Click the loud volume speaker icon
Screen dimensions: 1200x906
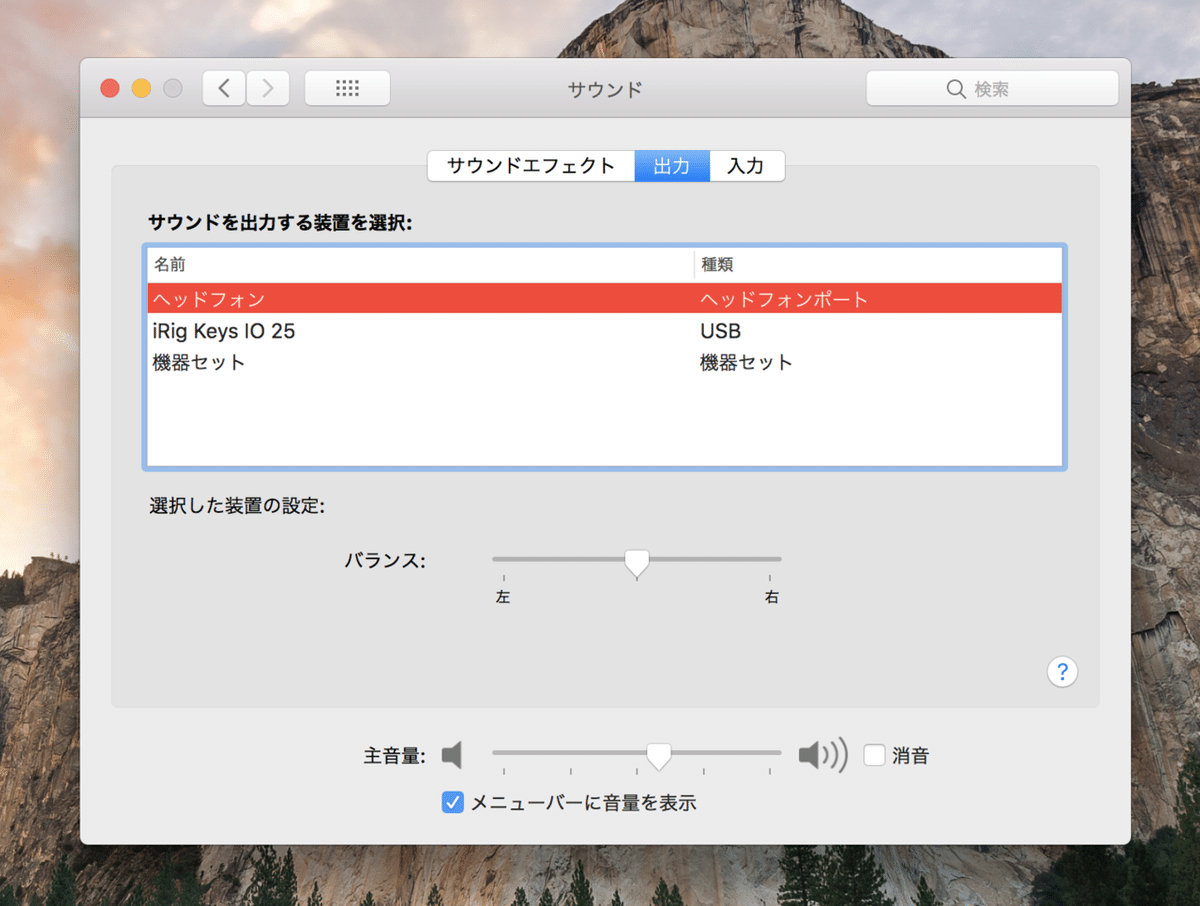click(822, 755)
